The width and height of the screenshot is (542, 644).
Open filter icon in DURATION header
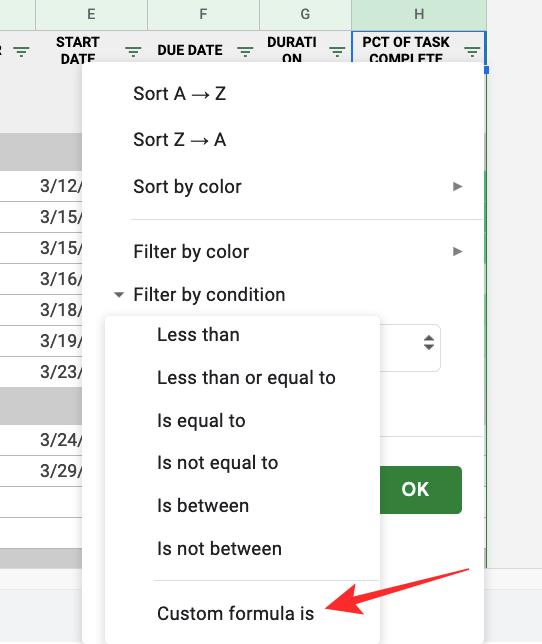(337, 51)
